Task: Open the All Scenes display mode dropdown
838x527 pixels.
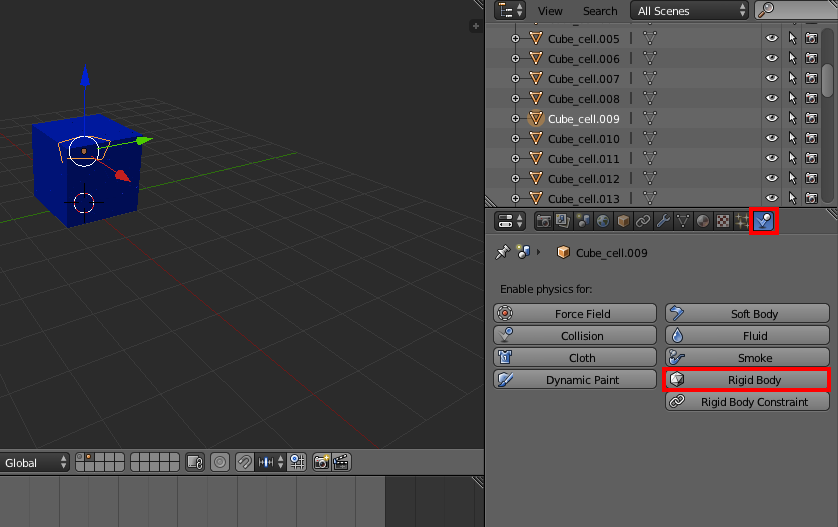Action: click(689, 11)
